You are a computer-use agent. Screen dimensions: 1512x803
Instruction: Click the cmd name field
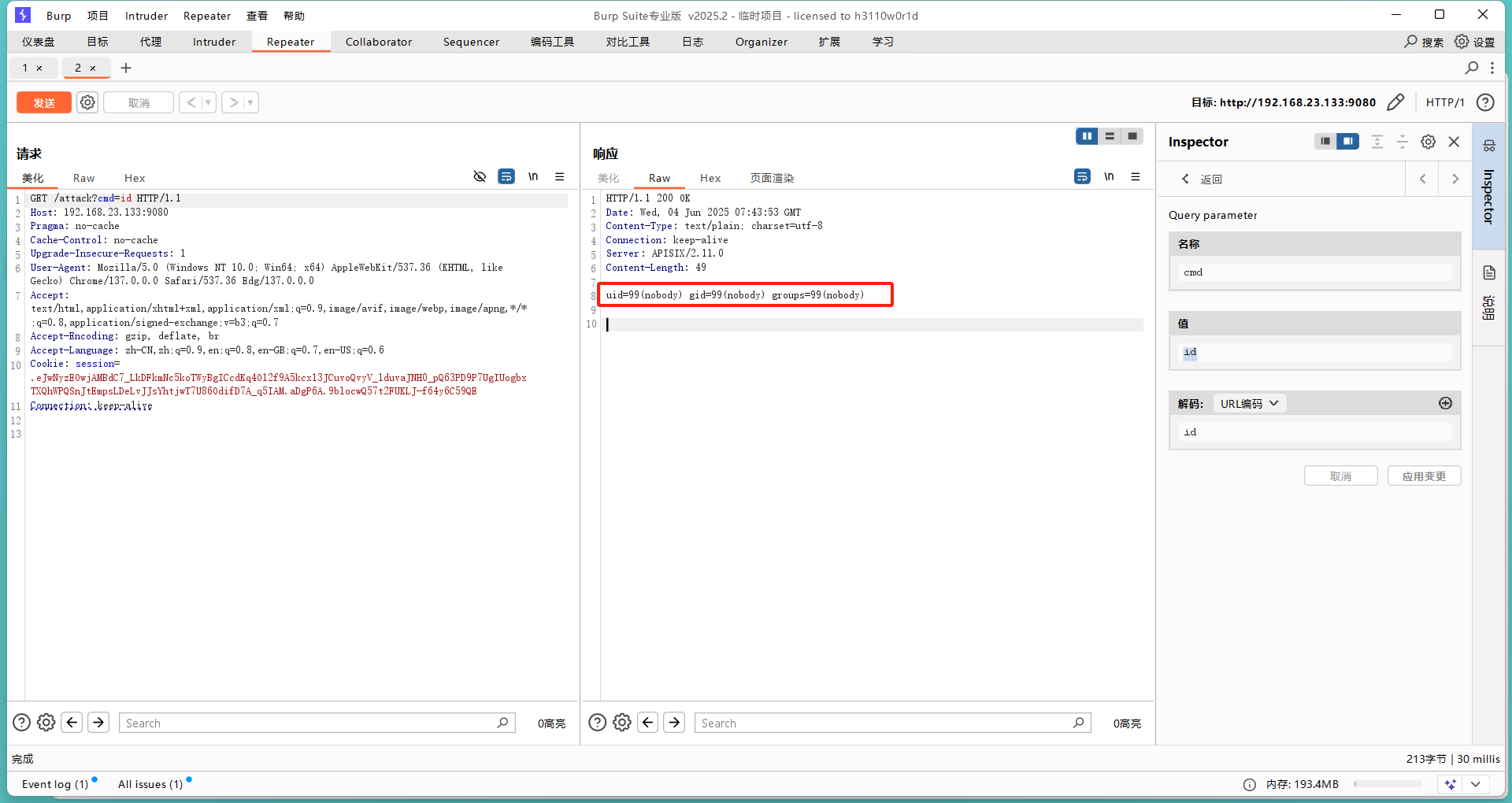pyautogui.click(x=1315, y=272)
